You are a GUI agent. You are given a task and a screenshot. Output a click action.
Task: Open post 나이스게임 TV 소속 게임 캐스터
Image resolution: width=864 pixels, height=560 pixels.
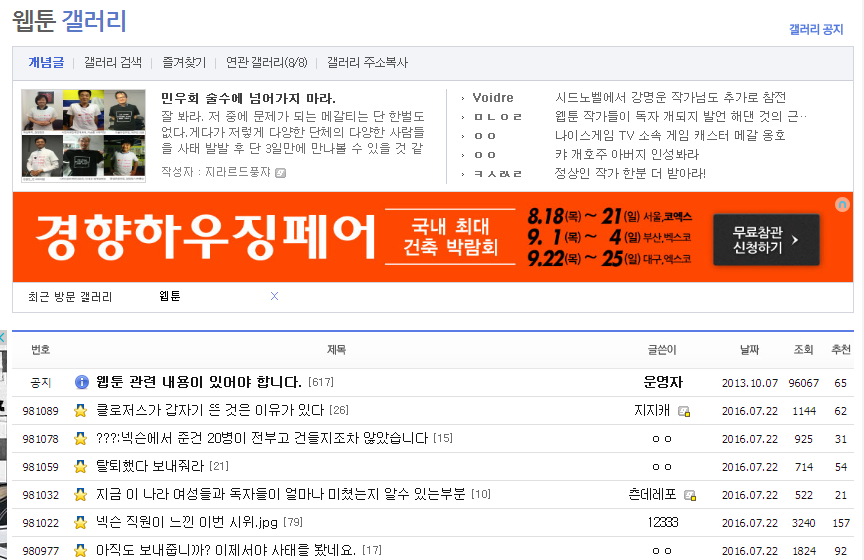[670, 136]
